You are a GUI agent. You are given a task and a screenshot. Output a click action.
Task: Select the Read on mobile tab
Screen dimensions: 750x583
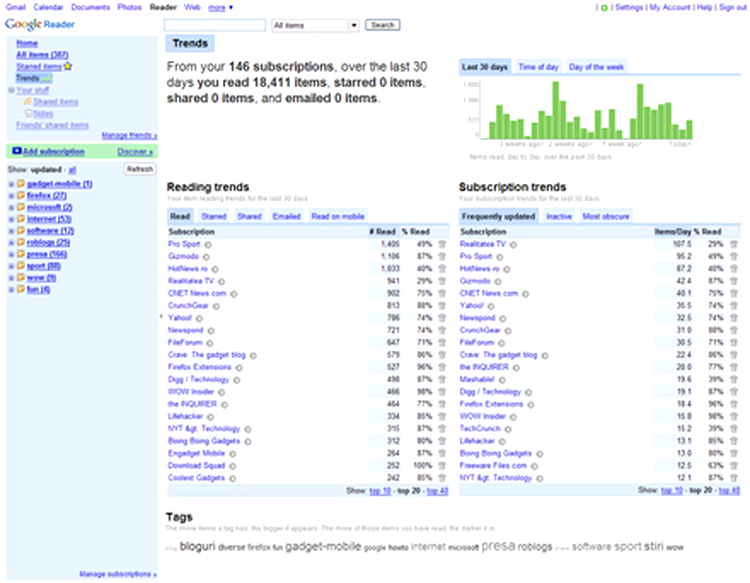click(337, 215)
